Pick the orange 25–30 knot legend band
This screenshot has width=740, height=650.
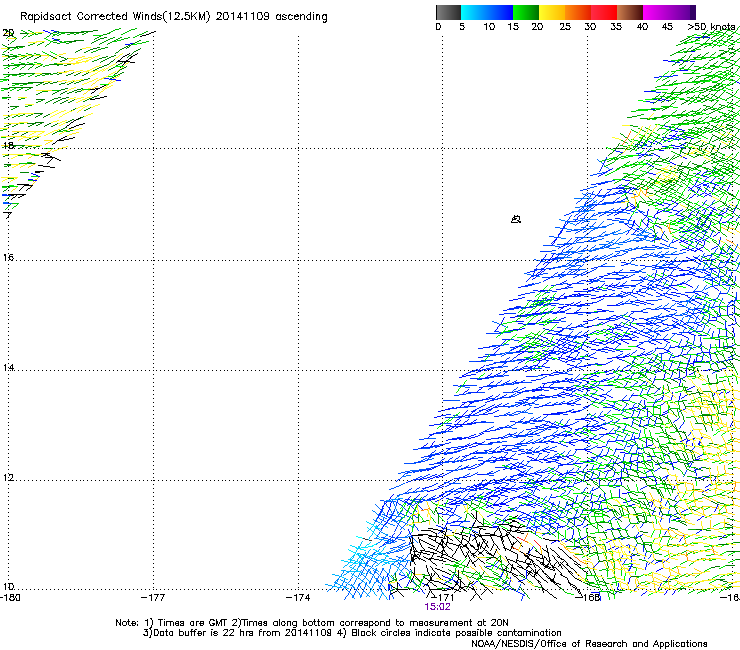pos(578,12)
